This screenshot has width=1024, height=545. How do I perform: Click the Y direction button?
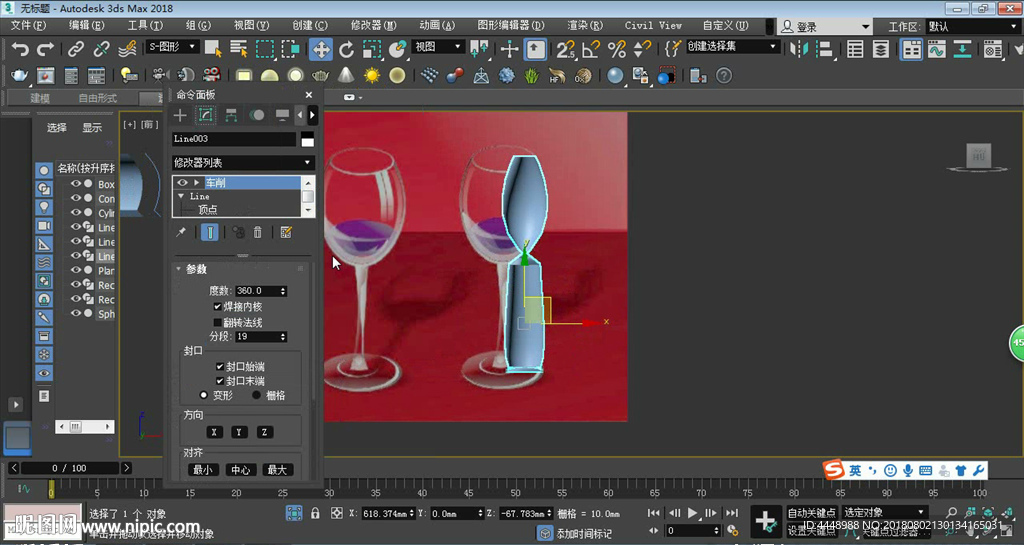tap(240, 432)
